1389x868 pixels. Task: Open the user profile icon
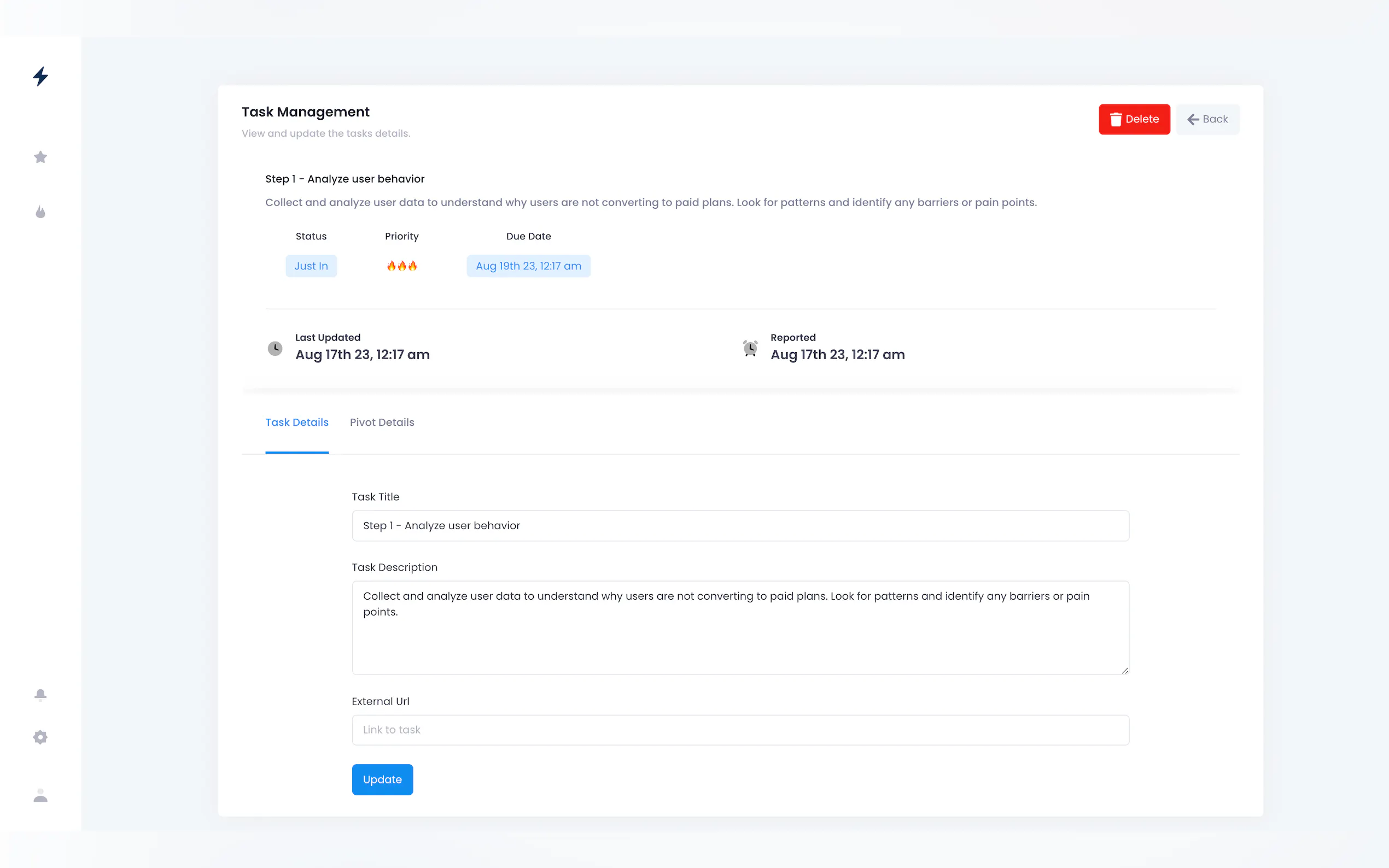[x=40, y=795]
